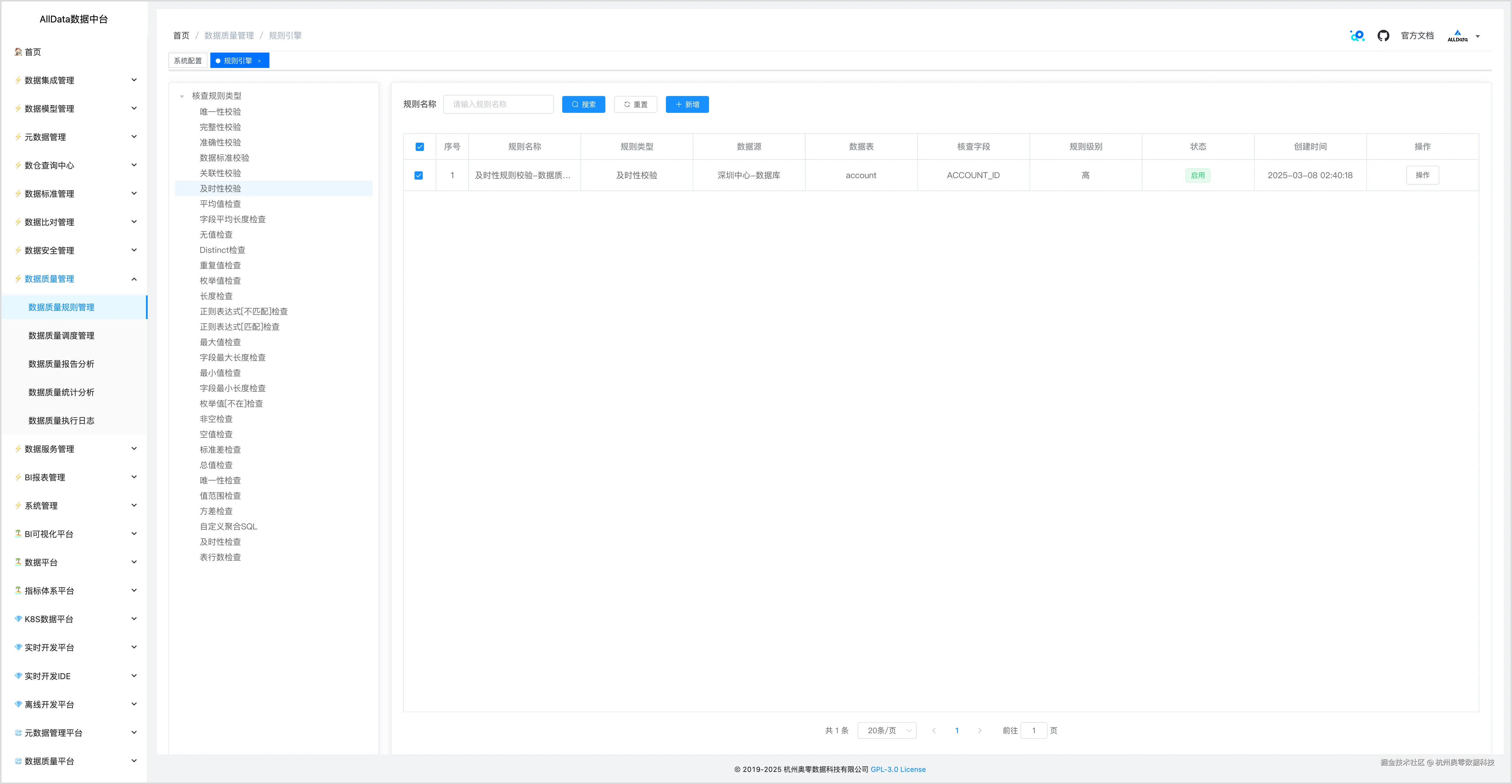This screenshot has height=784, width=1512.
Task: Click the 搜索 search button
Action: click(x=583, y=105)
